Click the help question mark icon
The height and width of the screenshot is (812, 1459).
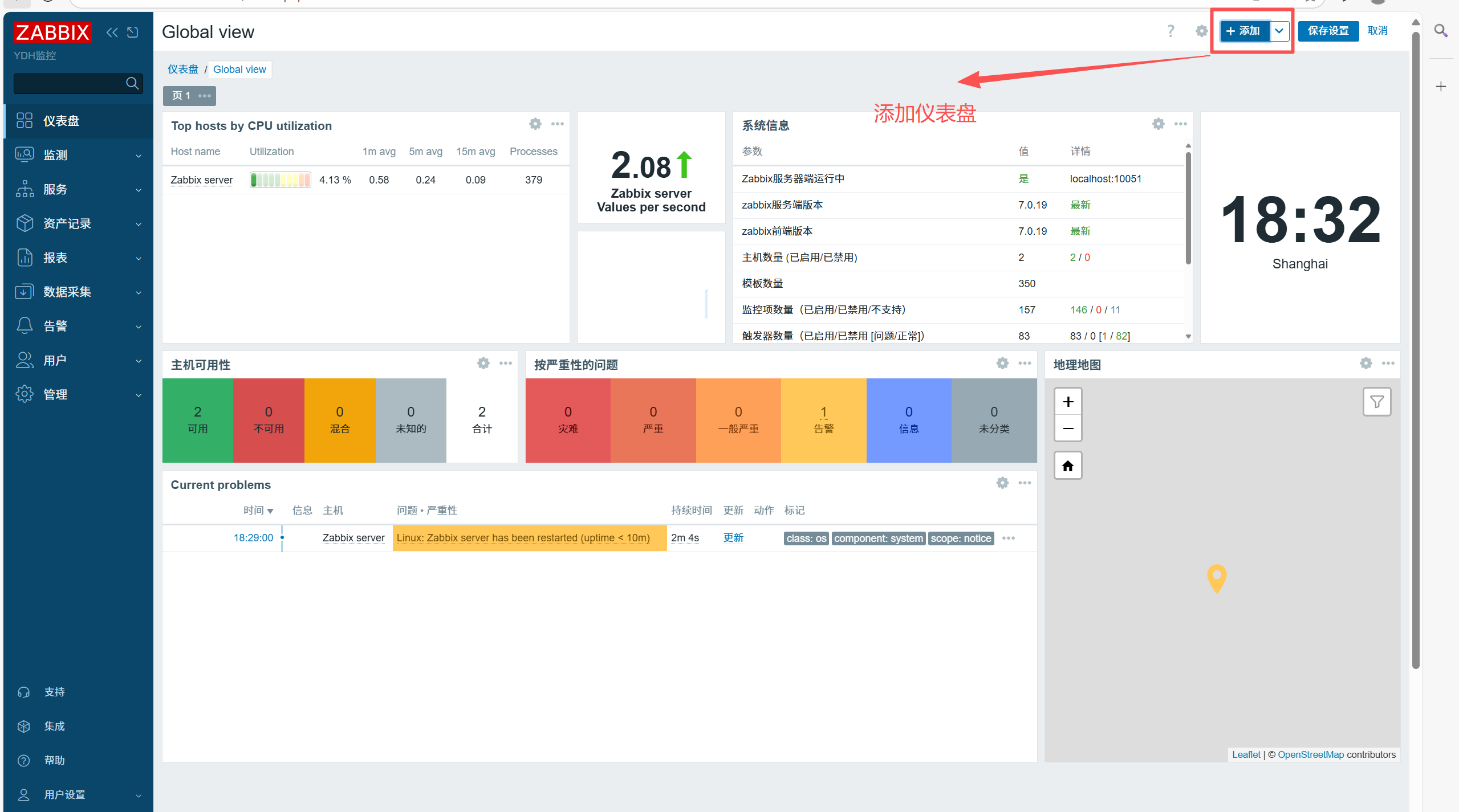[1171, 31]
